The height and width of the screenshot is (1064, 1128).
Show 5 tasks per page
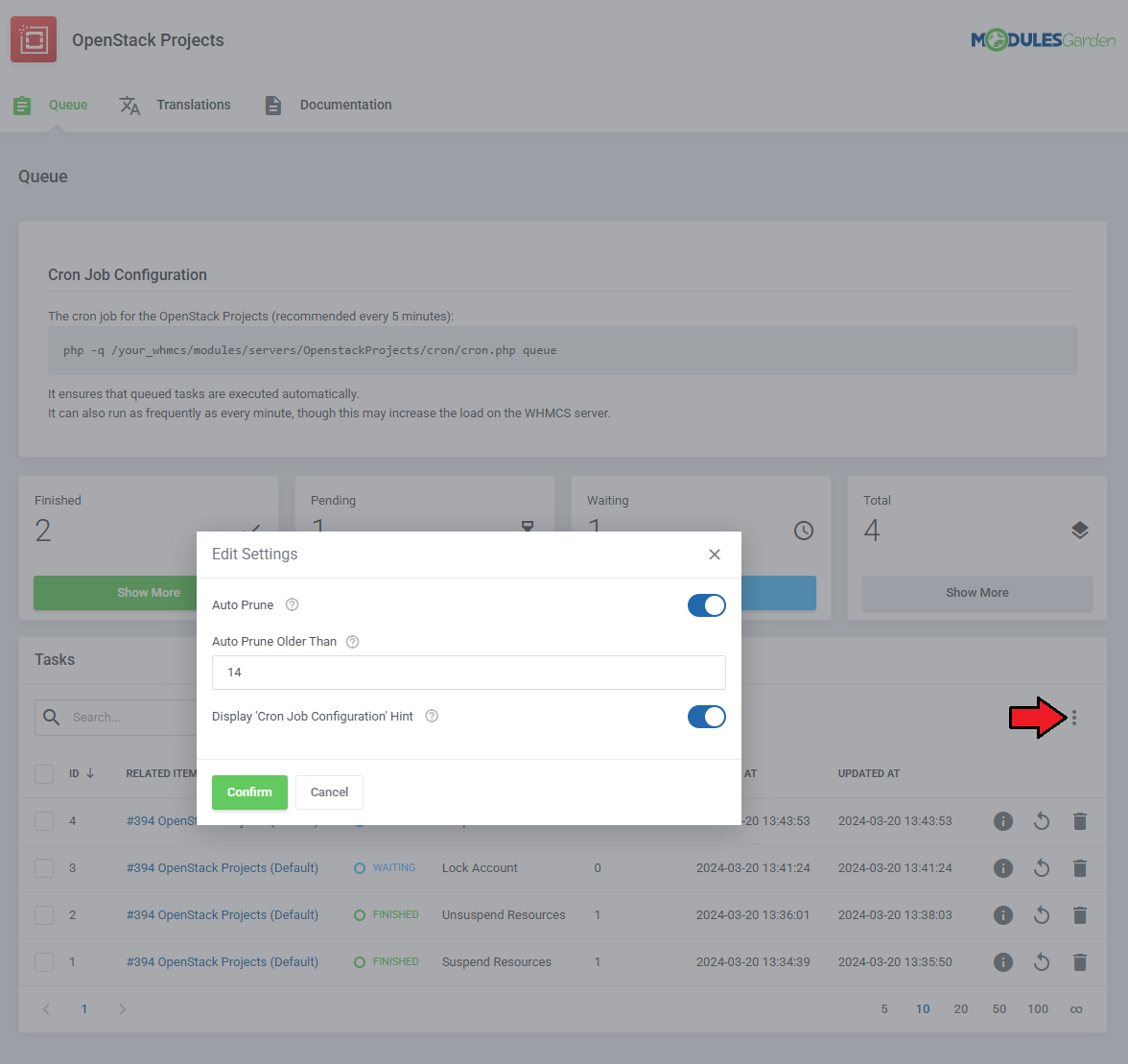884,1009
